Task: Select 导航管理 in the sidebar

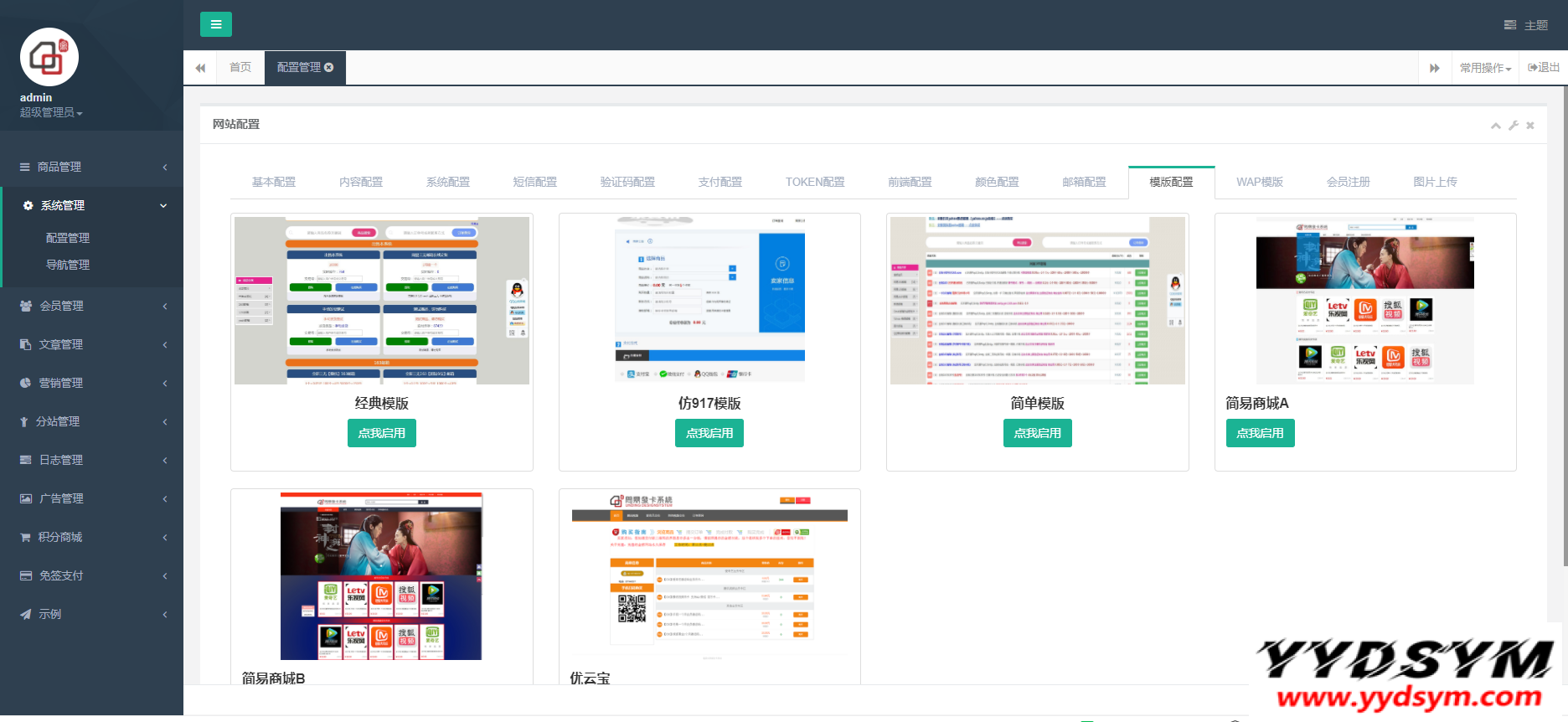Action: 68,265
